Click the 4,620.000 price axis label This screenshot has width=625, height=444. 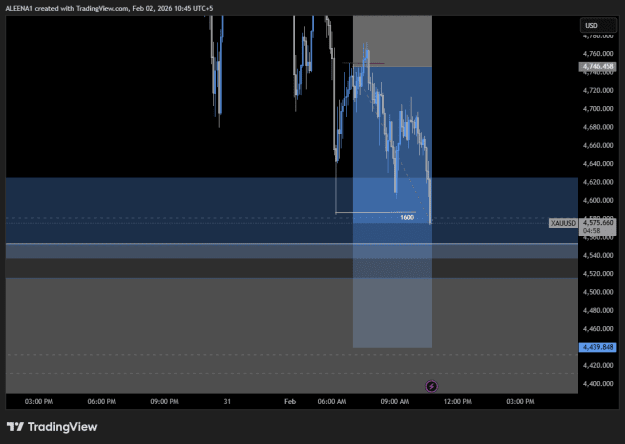[x=598, y=182]
